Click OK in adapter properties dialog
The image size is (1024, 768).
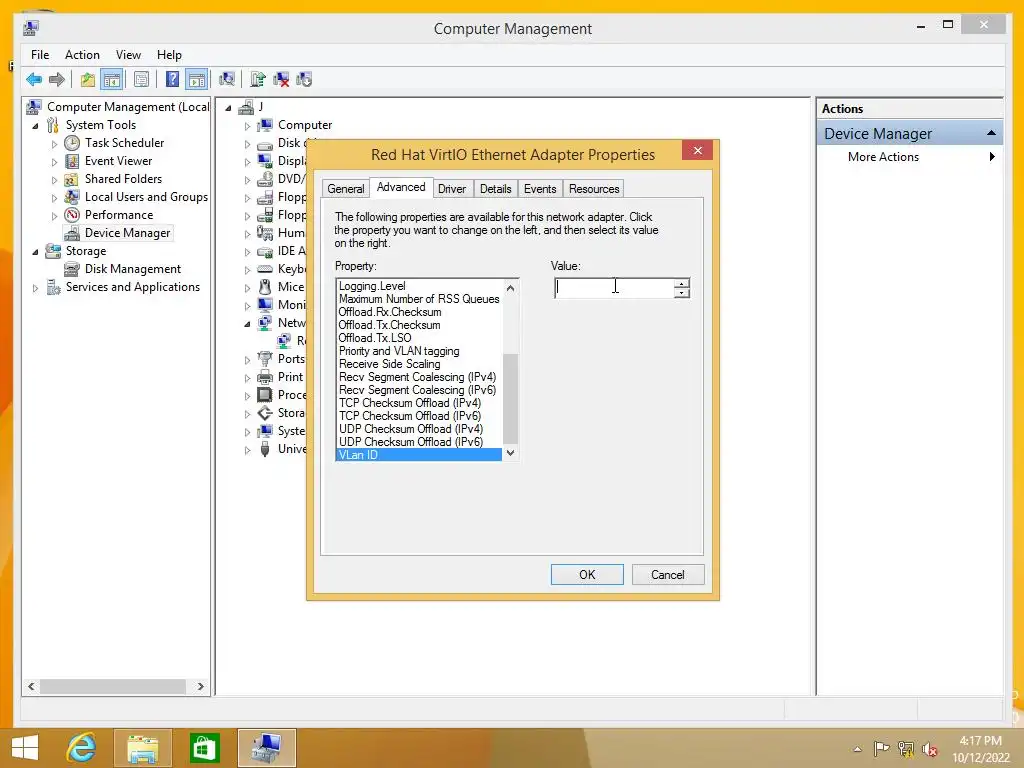pos(587,575)
